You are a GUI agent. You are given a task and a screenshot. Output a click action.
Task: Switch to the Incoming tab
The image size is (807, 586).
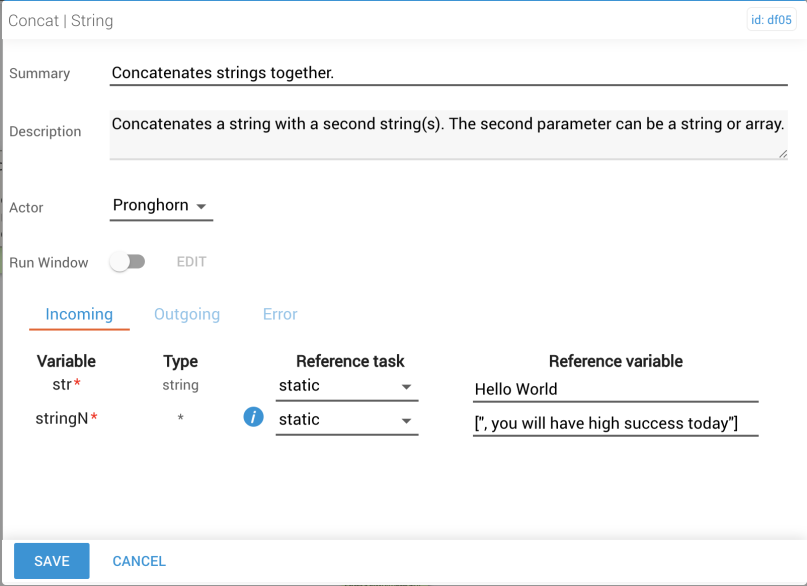click(79, 314)
